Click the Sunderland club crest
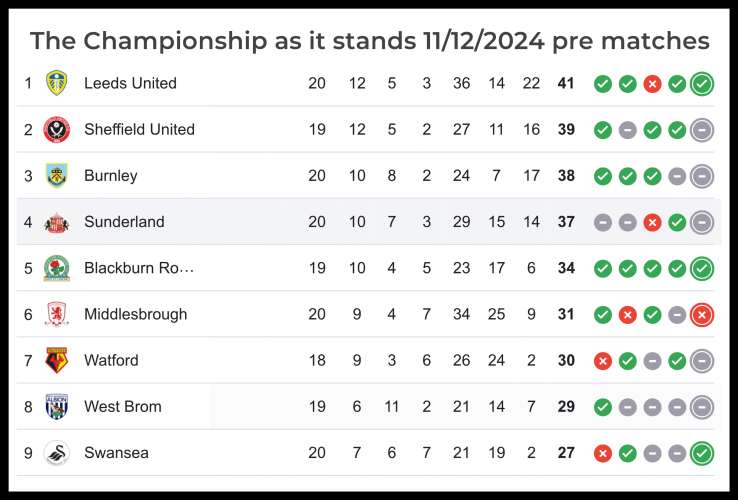The height and width of the screenshot is (500, 738). coord(56,222)
